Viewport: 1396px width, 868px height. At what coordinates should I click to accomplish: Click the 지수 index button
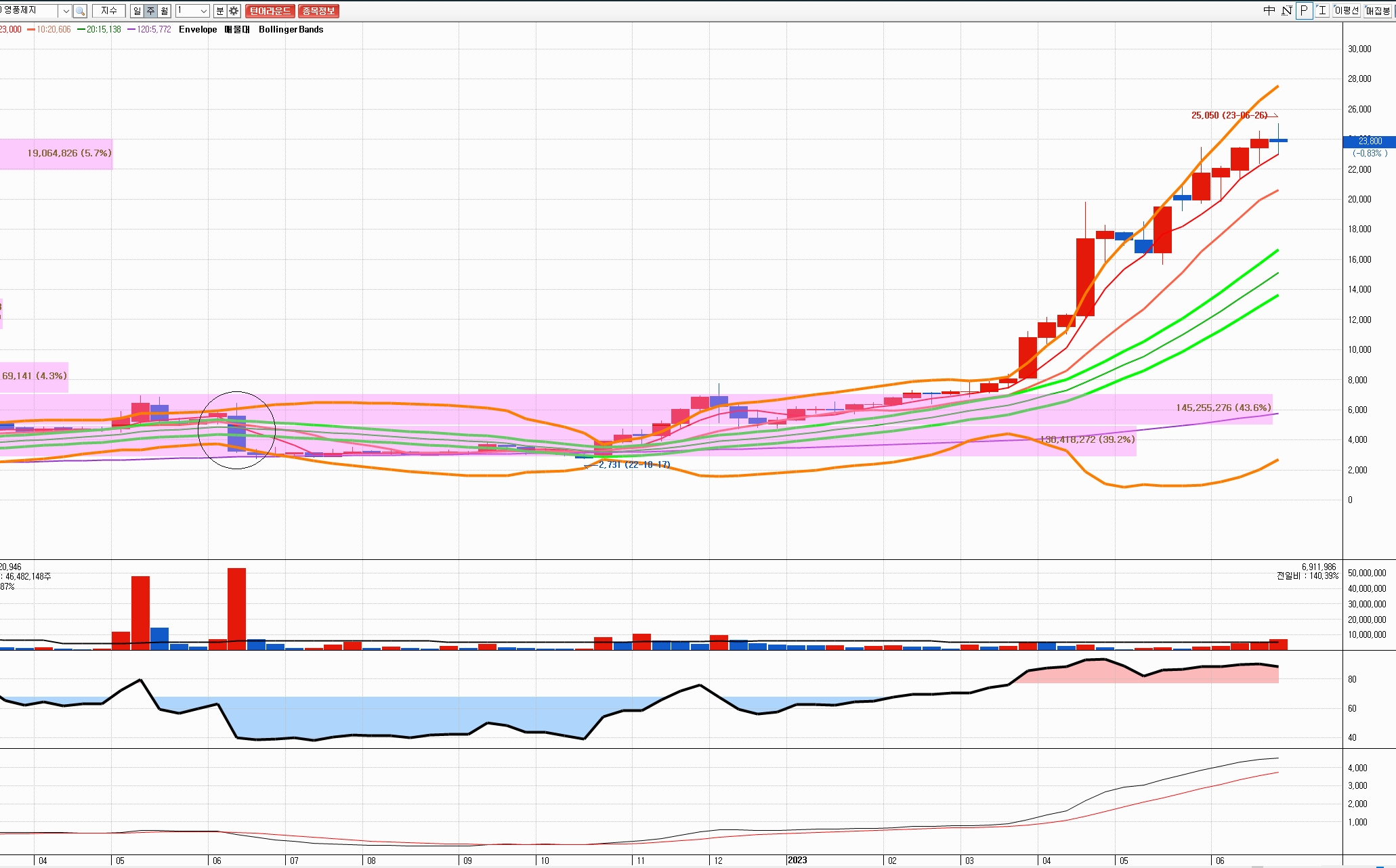coord(109,11)
